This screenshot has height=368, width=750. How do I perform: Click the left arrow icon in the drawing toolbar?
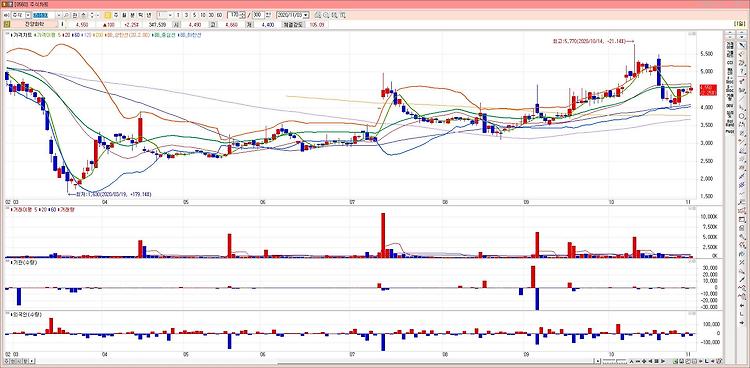pyautogui.click(x=742, y=305)
